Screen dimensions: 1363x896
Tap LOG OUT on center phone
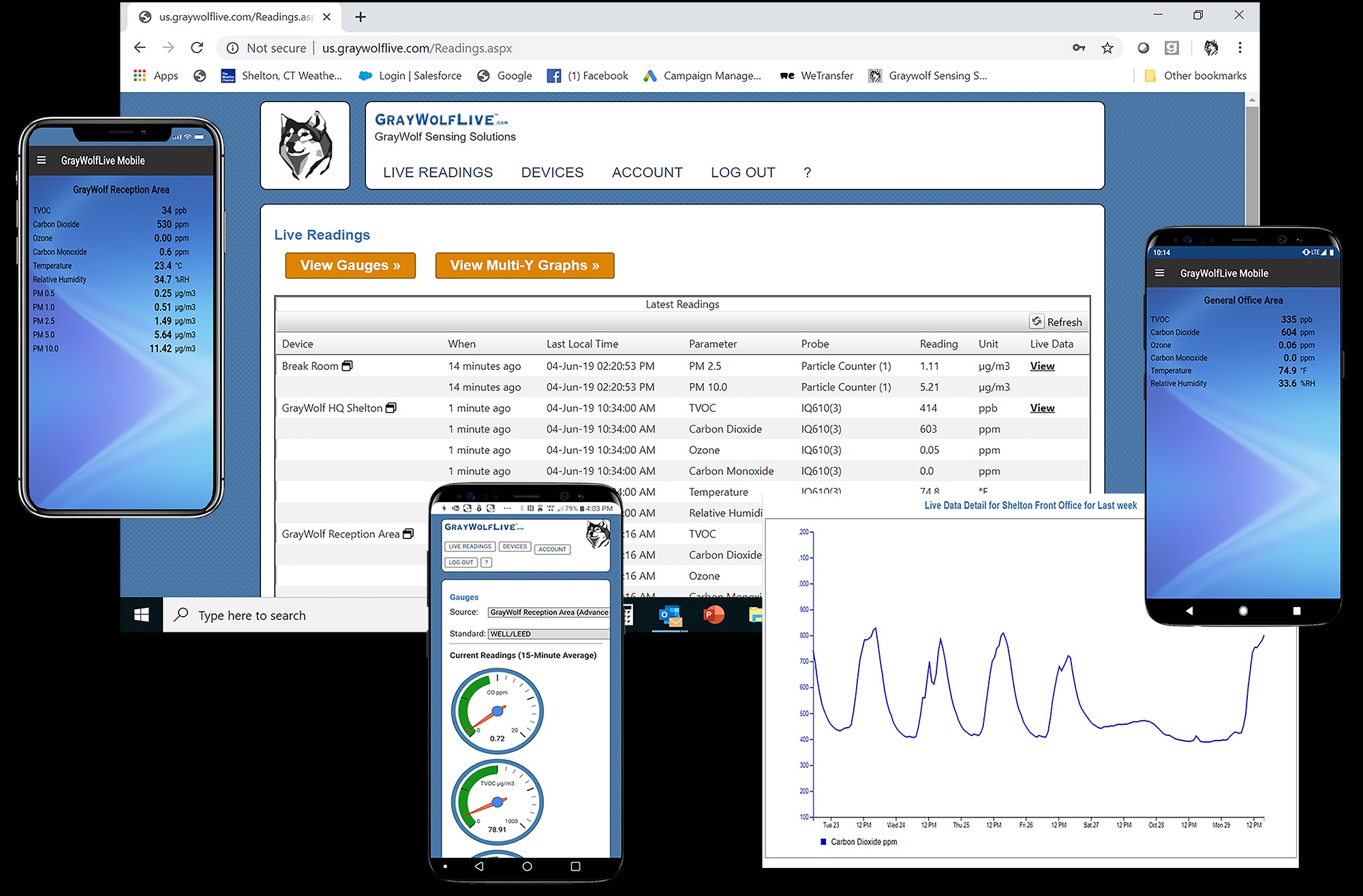click(461, 562)
